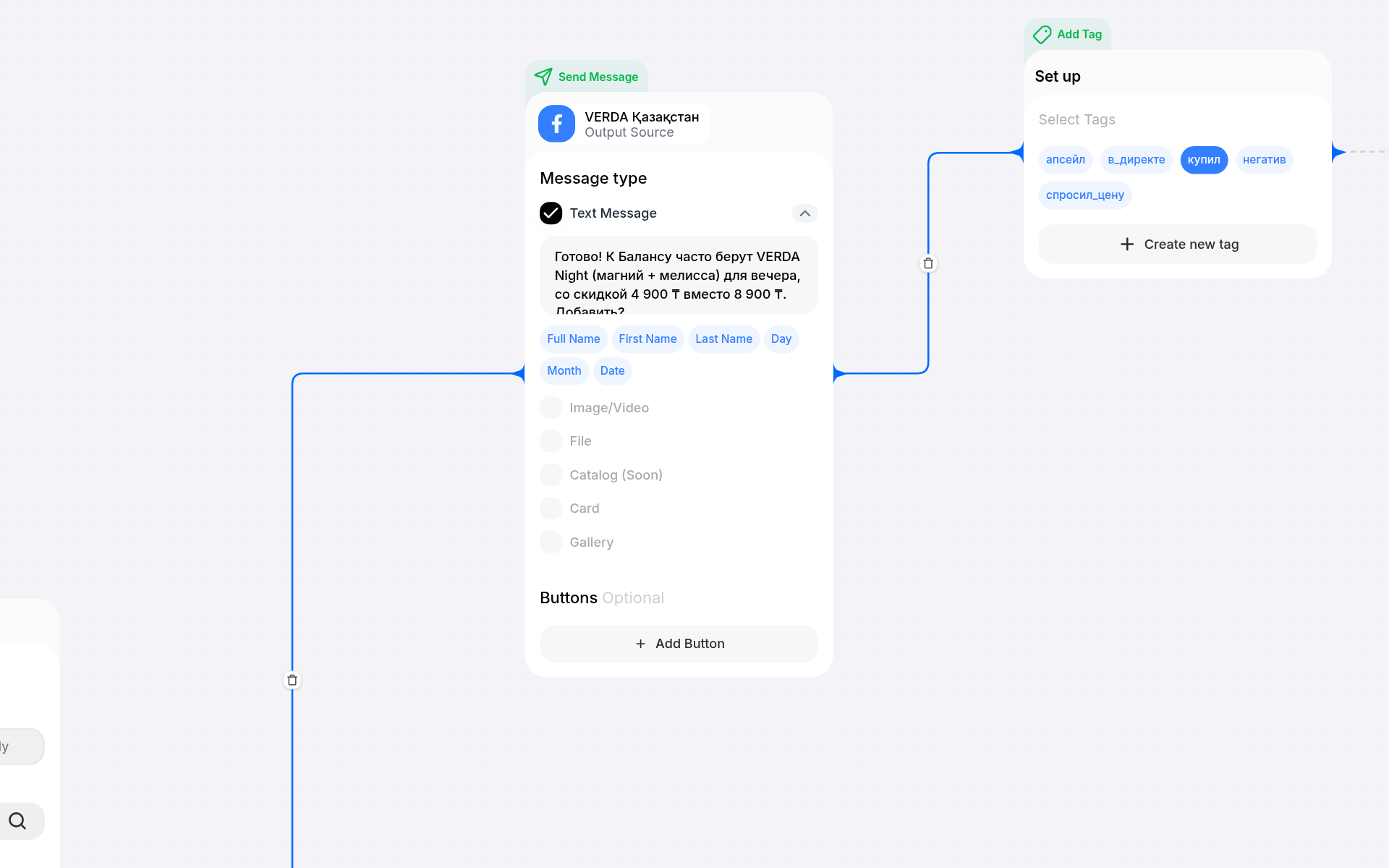Insert the First Name variable
Viewport: 1389px width, 868px height.
click(x=647, y=339)
